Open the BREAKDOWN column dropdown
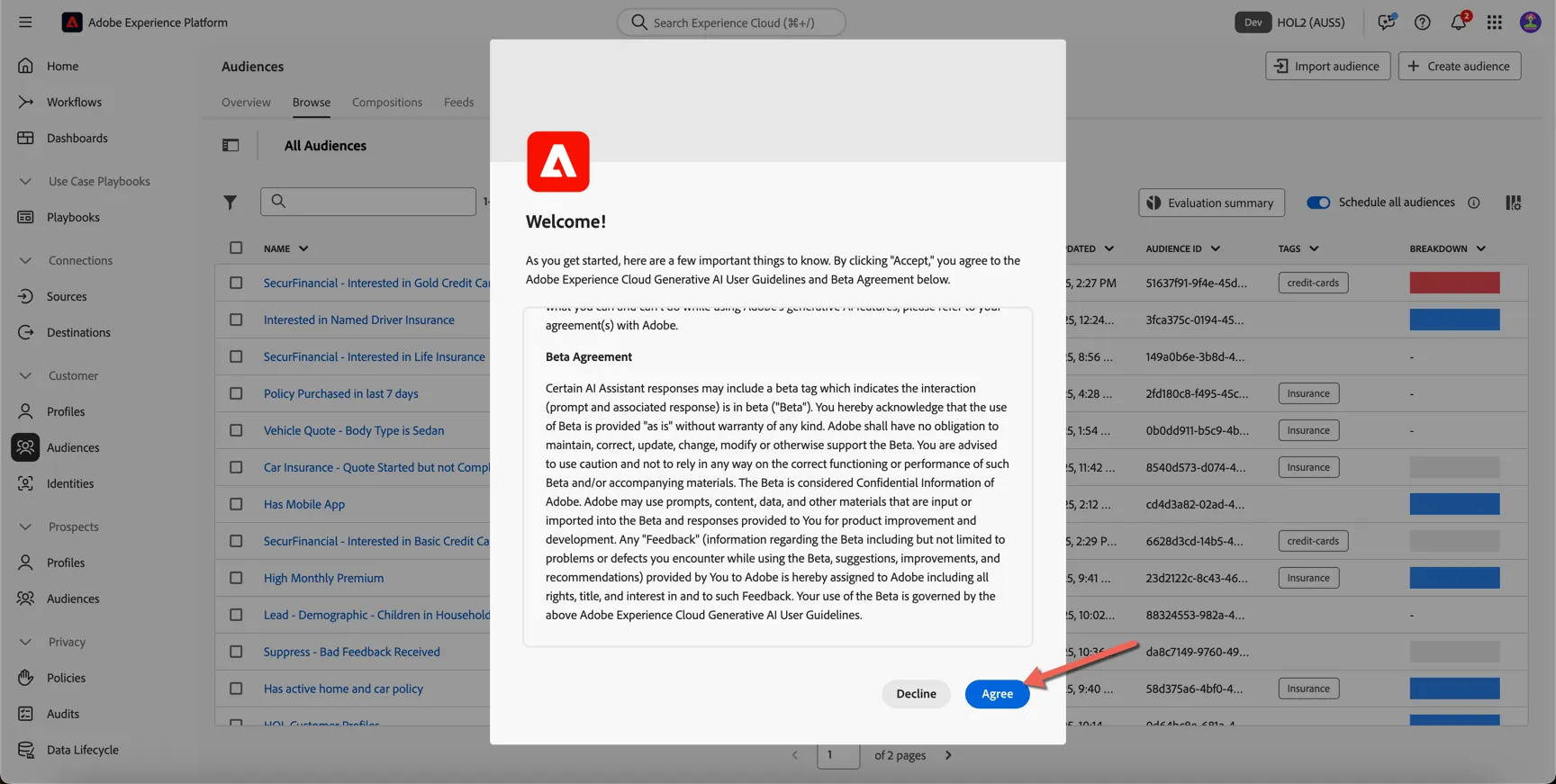 [1480, 248]
